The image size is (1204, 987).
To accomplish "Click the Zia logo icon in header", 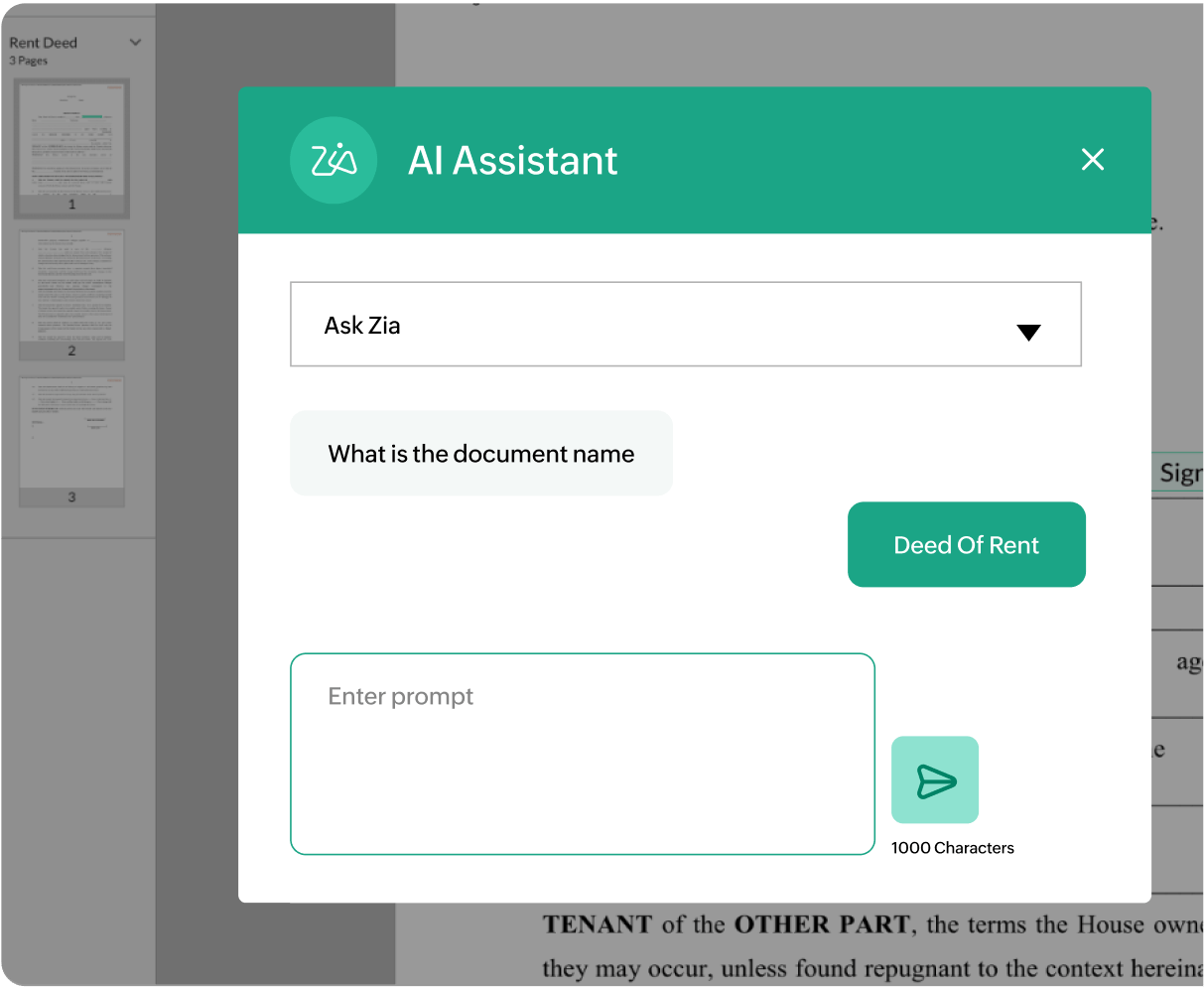I will pos(334,160).
